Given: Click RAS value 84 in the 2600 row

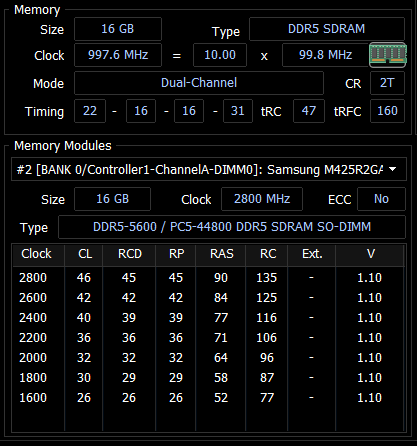Looking at the screenshot, I should [x=221, y=298].
